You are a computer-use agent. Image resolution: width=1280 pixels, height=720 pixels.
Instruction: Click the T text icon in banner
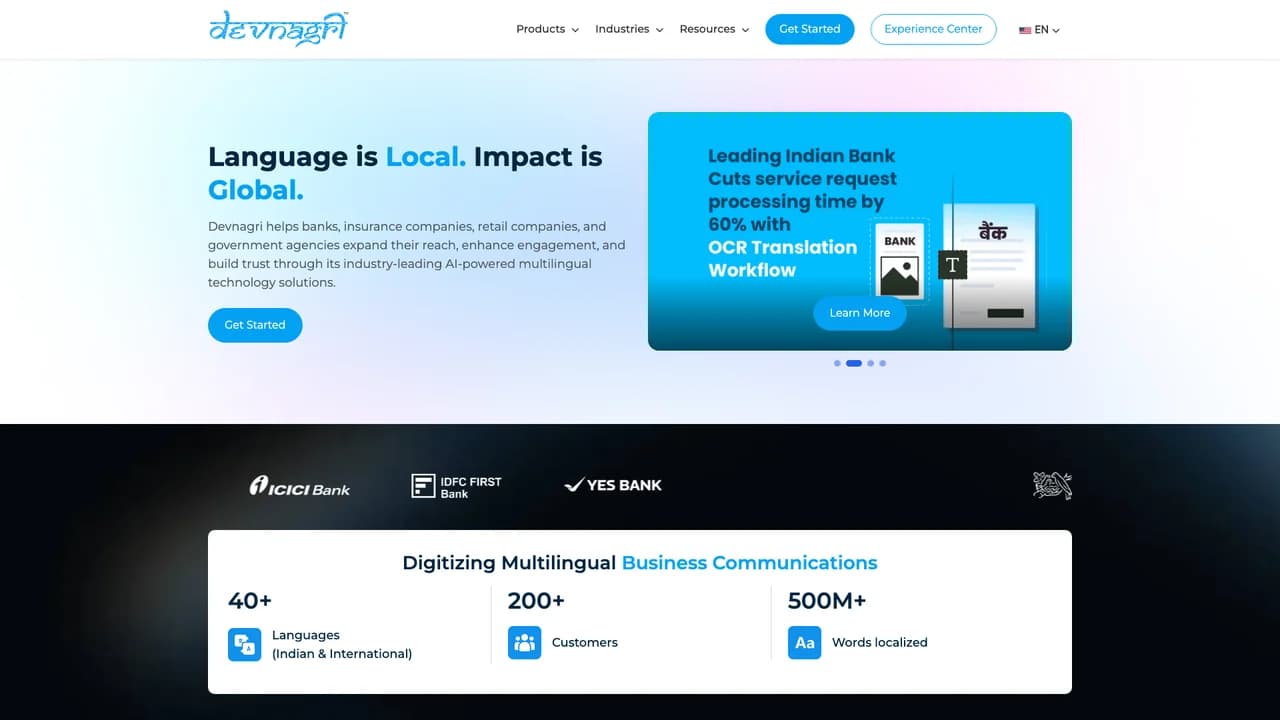coord(952,265)
